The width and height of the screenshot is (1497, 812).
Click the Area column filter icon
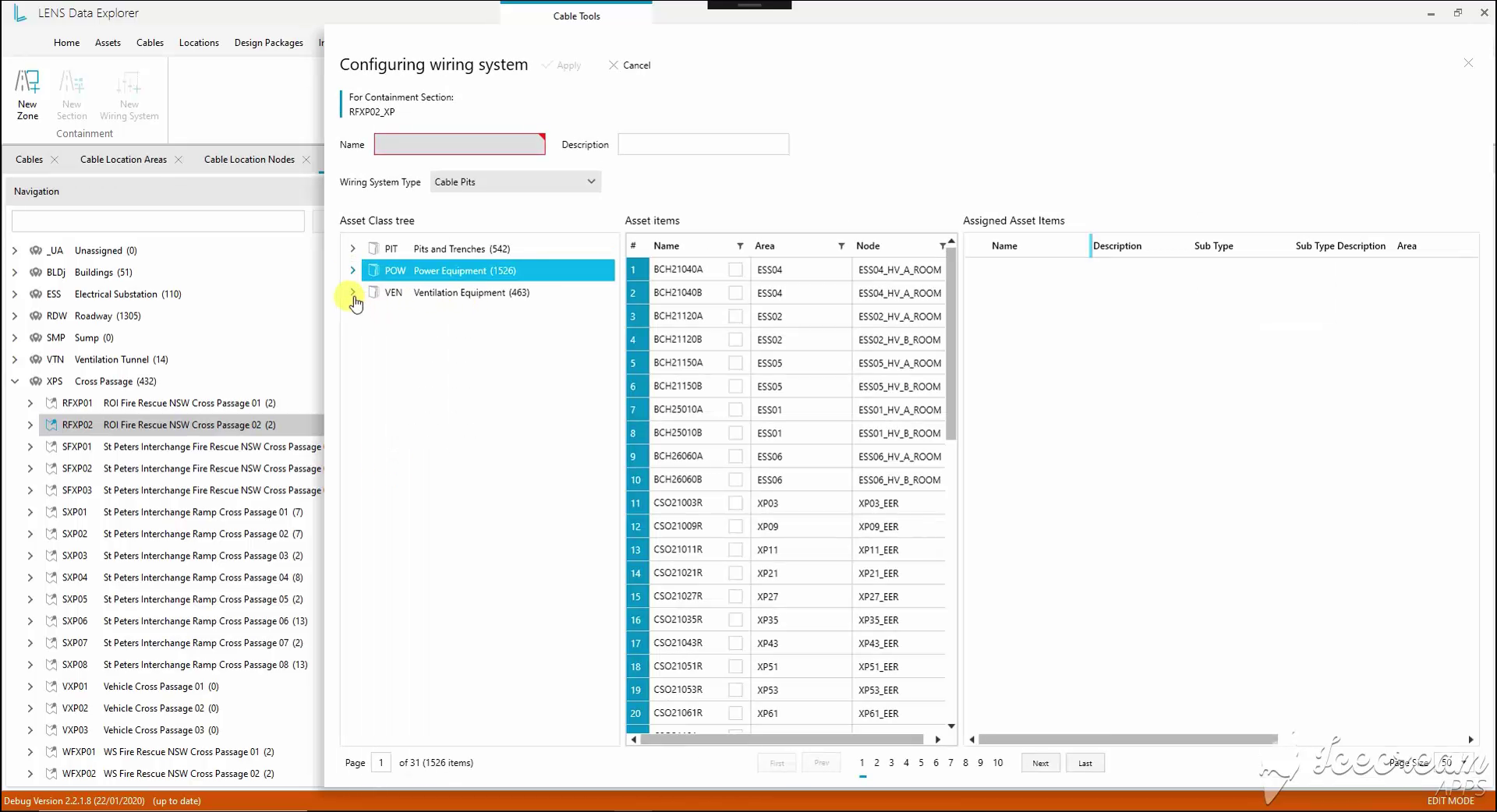(841, 246)
